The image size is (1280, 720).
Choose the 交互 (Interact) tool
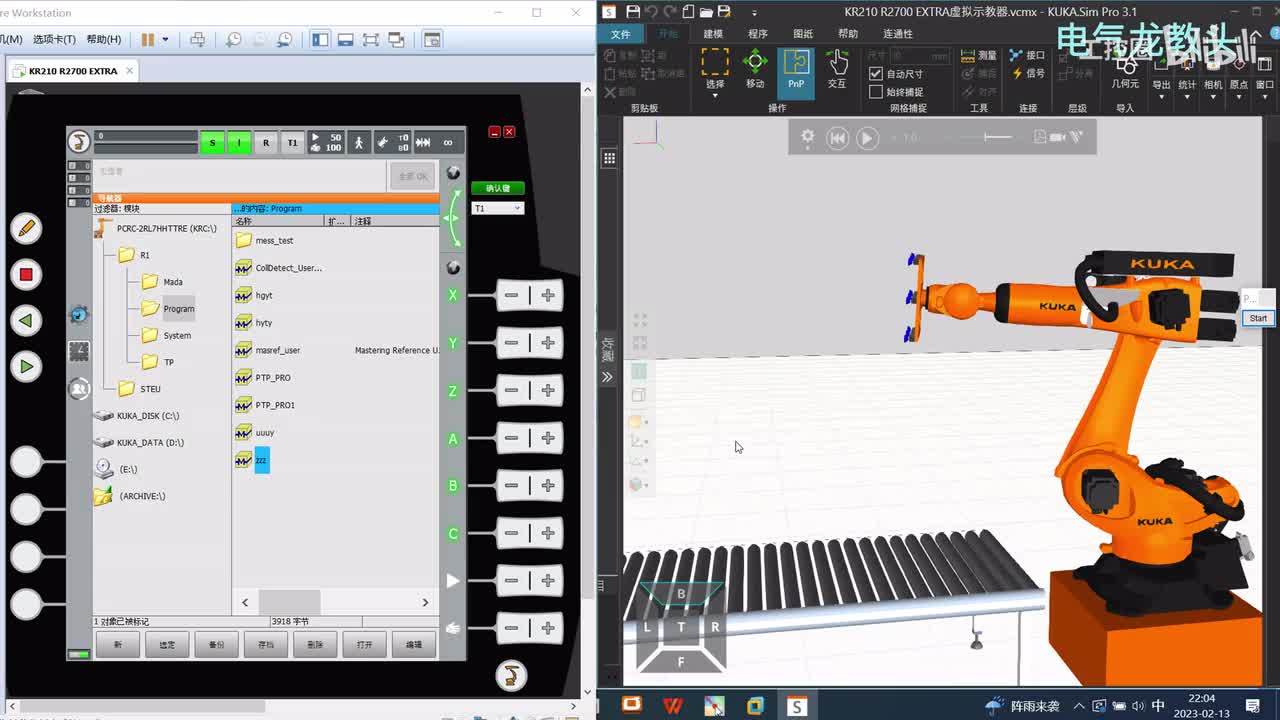pyautogui.click(x=837, y=70)
